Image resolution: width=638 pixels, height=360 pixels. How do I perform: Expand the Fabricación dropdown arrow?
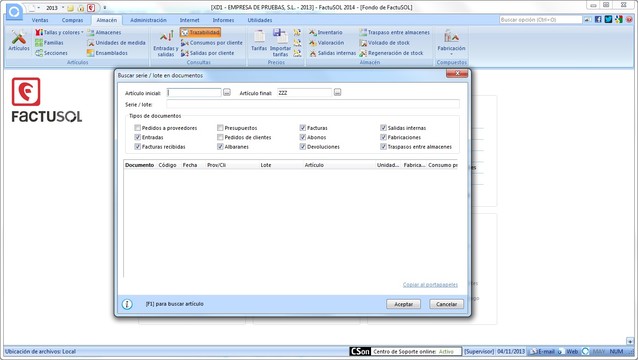(451, 54)
